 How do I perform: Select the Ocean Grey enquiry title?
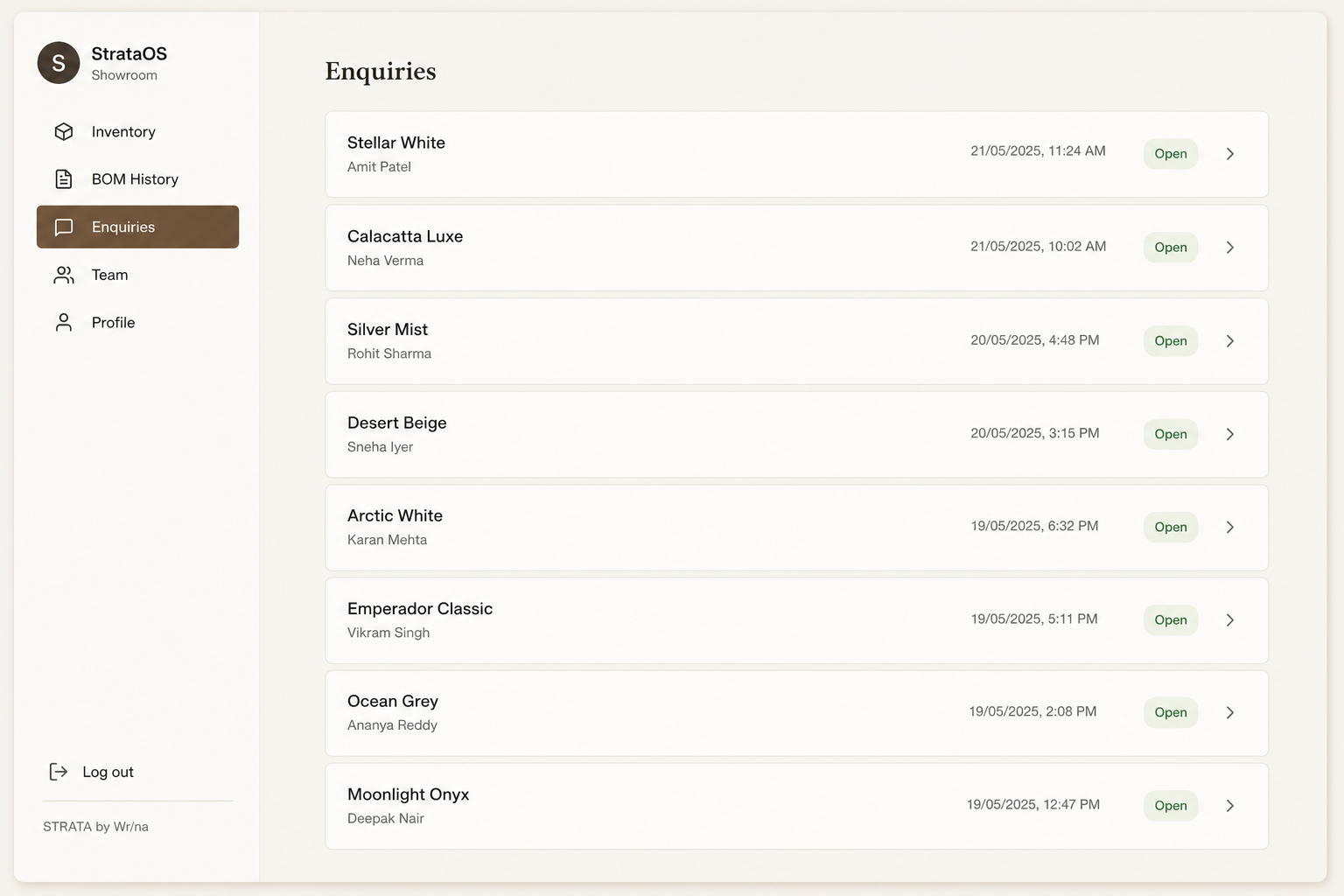[x=393, y=702]
